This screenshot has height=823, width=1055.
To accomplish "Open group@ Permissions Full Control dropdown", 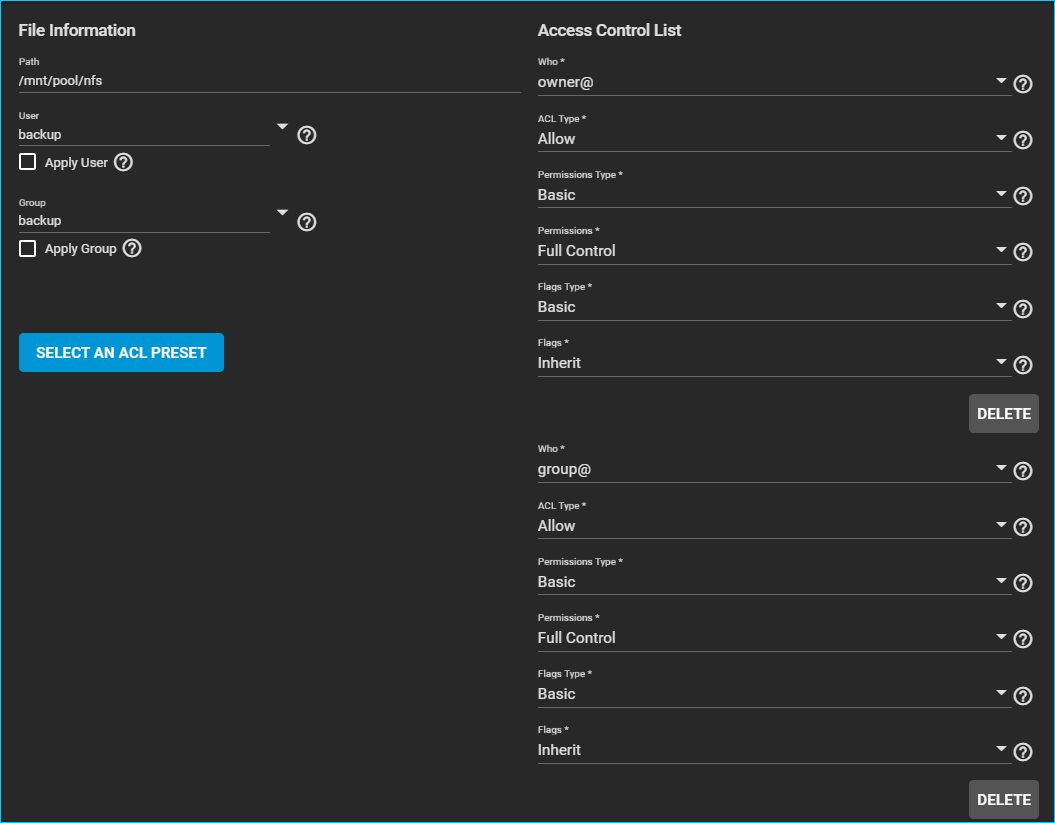I will [x=774, y=637].
